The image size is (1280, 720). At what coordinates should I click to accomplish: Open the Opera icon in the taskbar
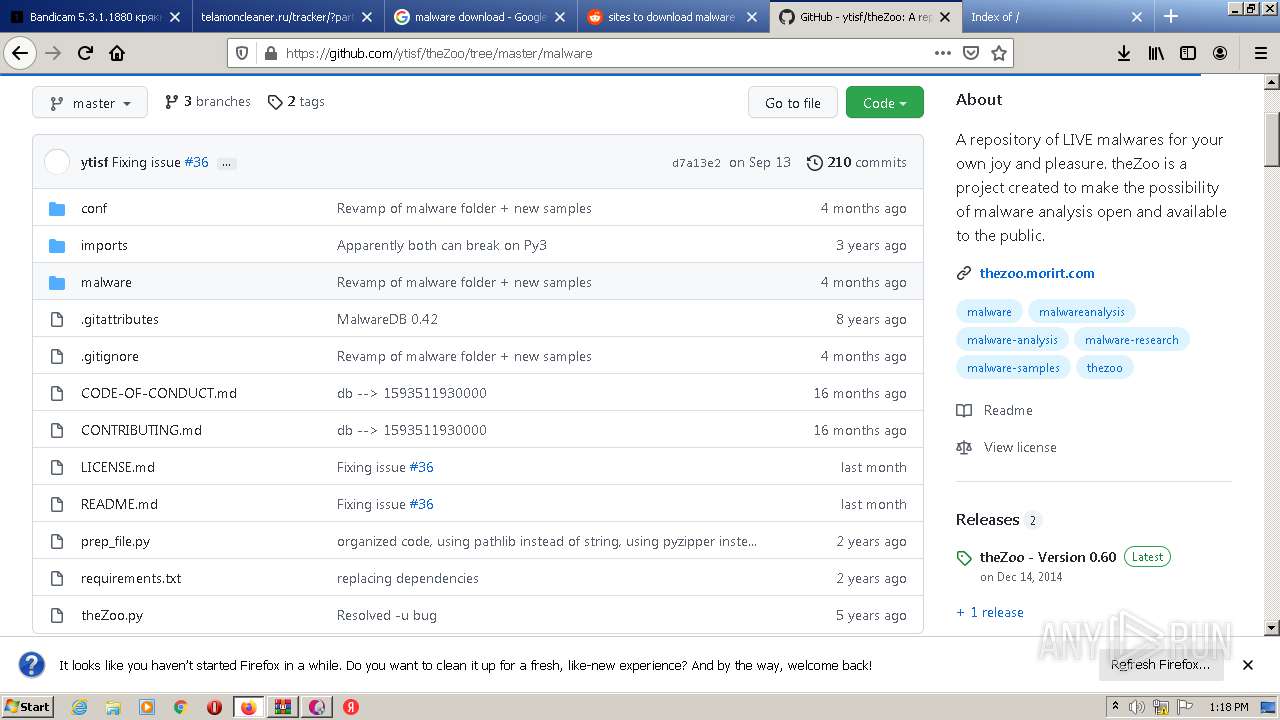pos(214,707)
